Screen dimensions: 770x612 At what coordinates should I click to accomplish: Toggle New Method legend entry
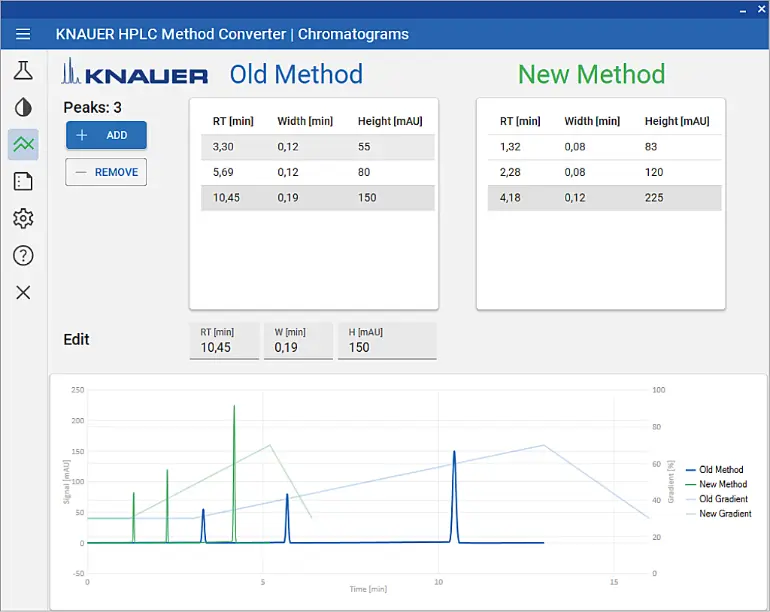tap(716, 484)
